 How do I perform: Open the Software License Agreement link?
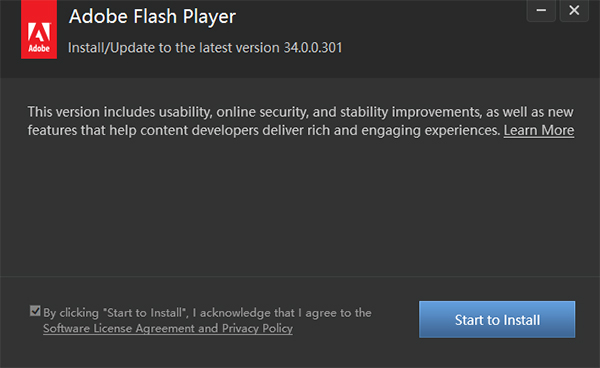(x=119, y=328)
